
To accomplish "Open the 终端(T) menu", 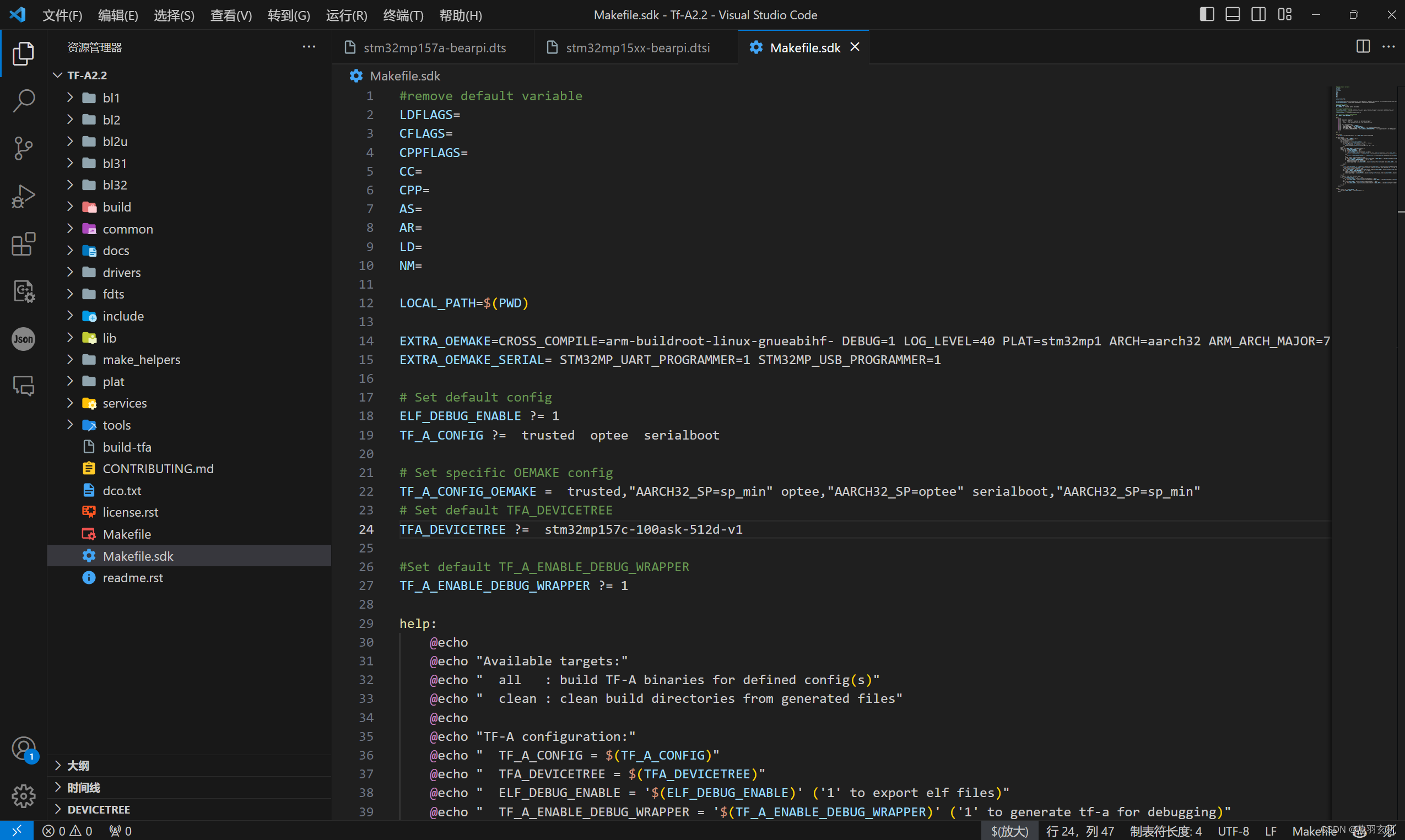I will [403, 15].
